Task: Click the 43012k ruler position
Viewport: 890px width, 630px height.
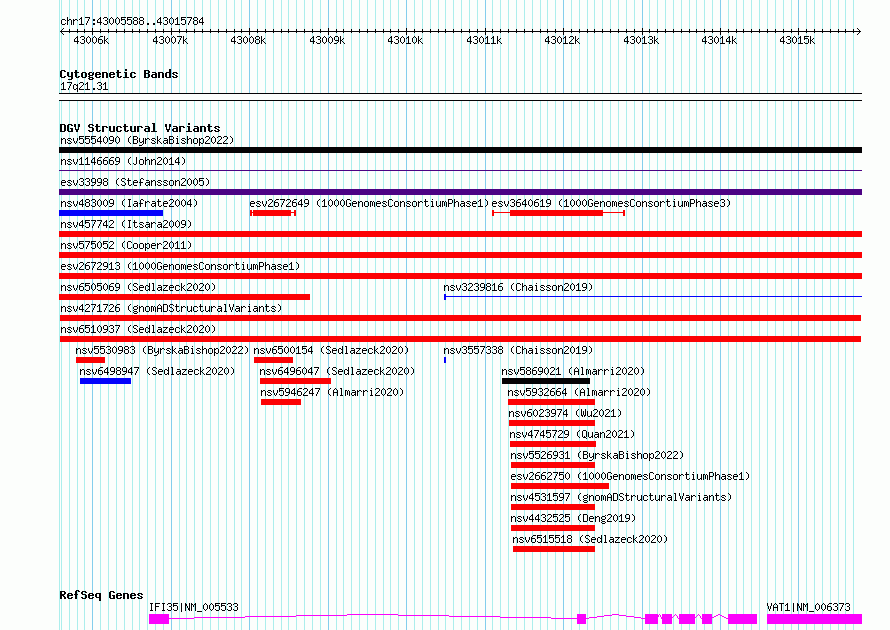Action: (562, 40)
